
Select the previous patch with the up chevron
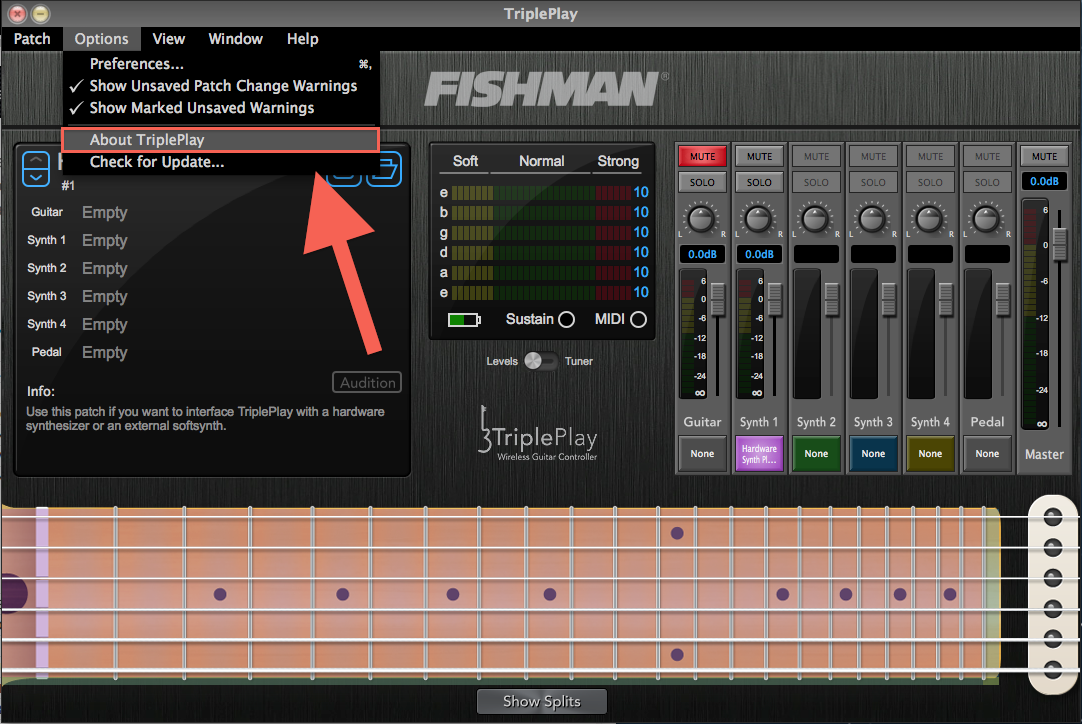tap(35, 159)
